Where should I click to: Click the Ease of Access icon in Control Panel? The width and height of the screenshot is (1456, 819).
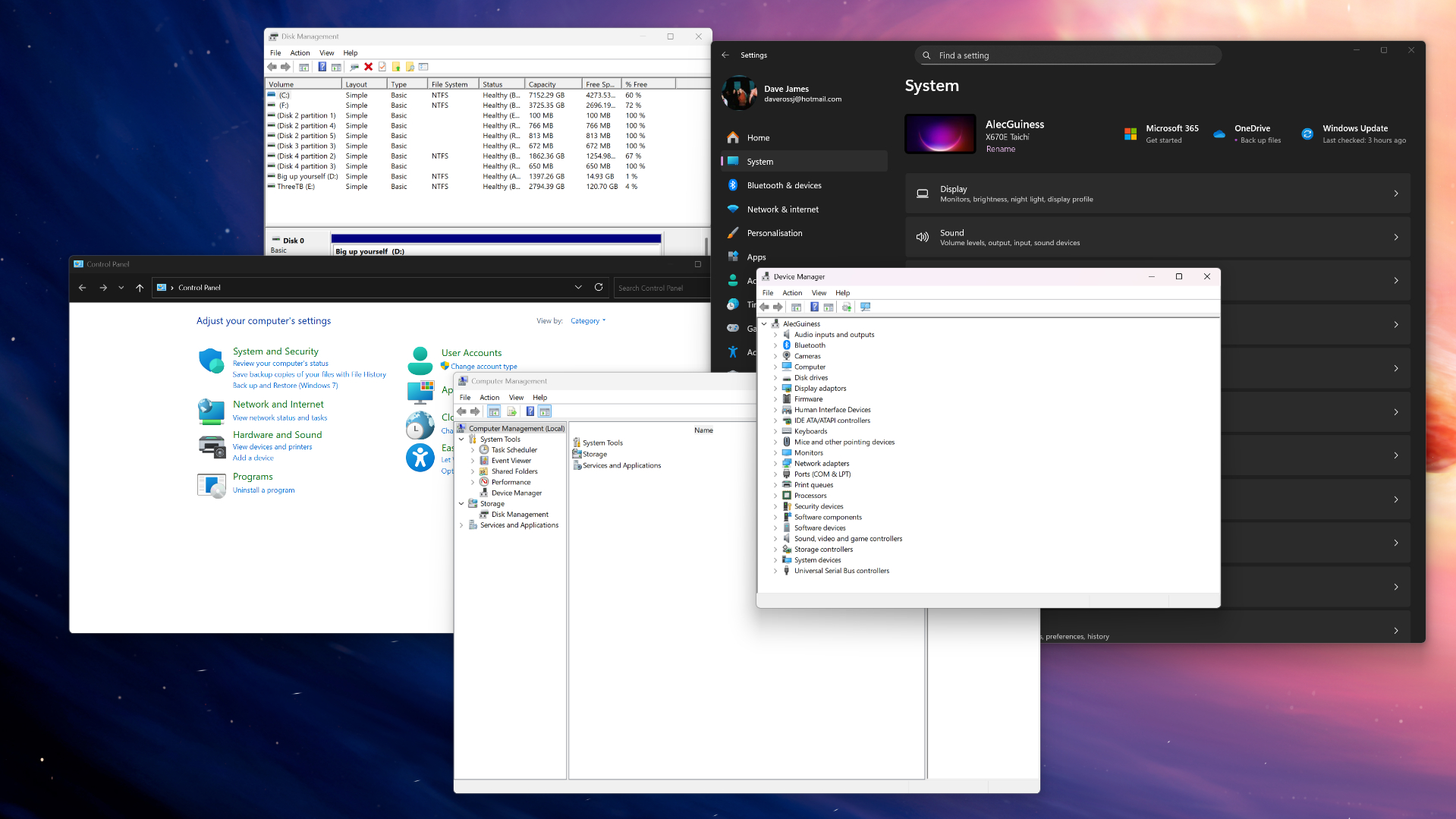pyautogui.click(x=422, y=458)
